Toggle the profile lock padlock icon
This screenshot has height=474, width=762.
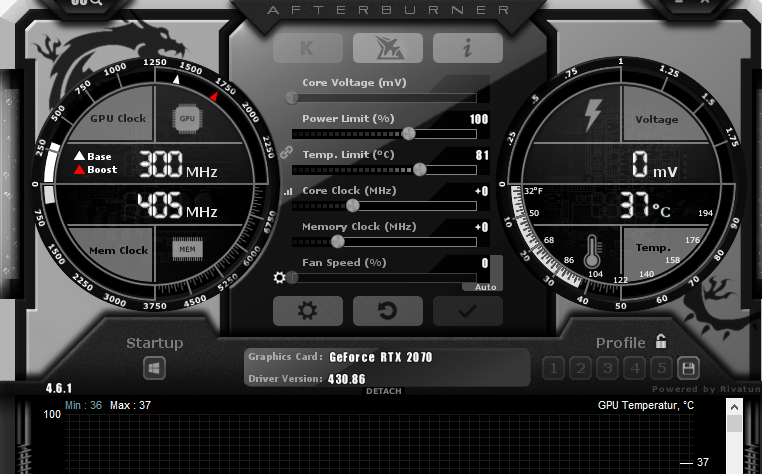coord(661,342)
